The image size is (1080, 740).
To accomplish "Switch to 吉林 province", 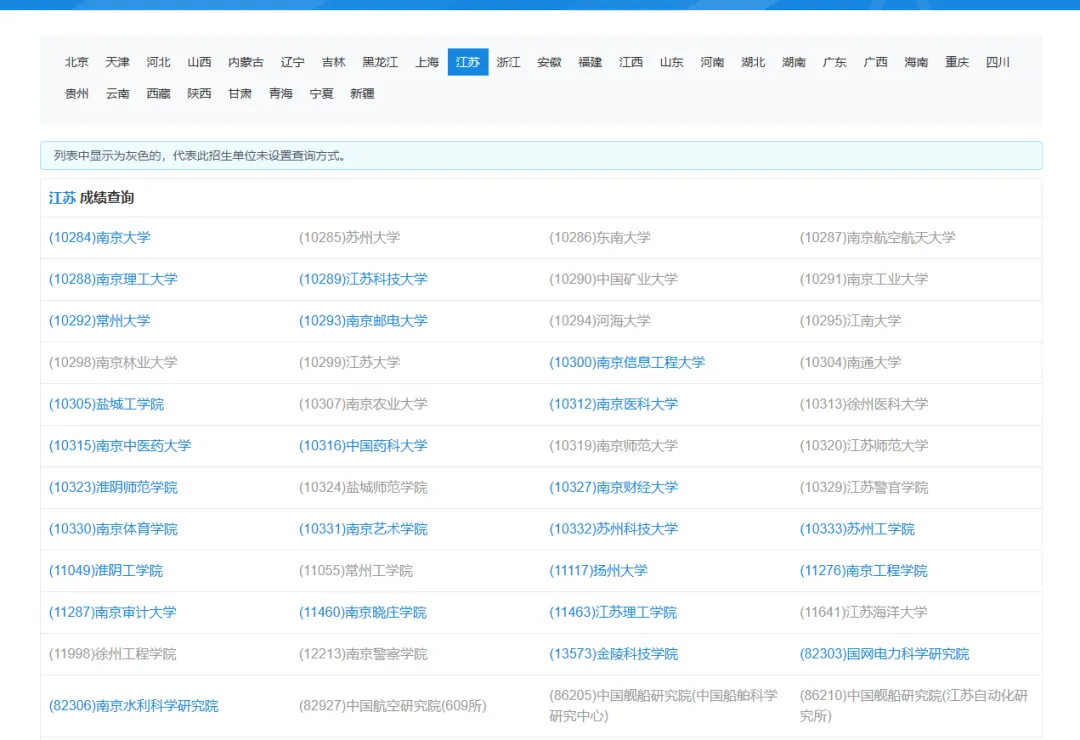I will click(333, 62).
